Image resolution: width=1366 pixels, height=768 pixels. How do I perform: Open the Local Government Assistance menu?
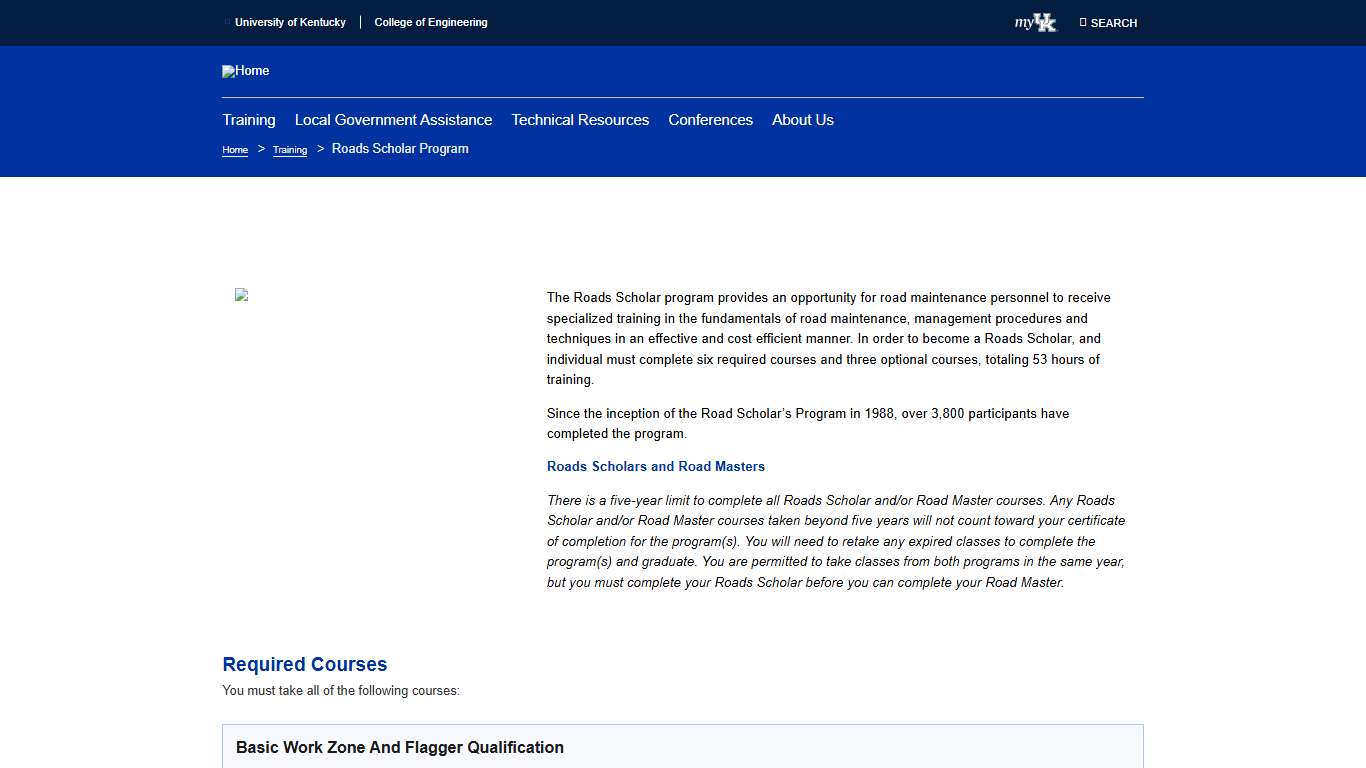pyautogui.click(x=393, y=120)
